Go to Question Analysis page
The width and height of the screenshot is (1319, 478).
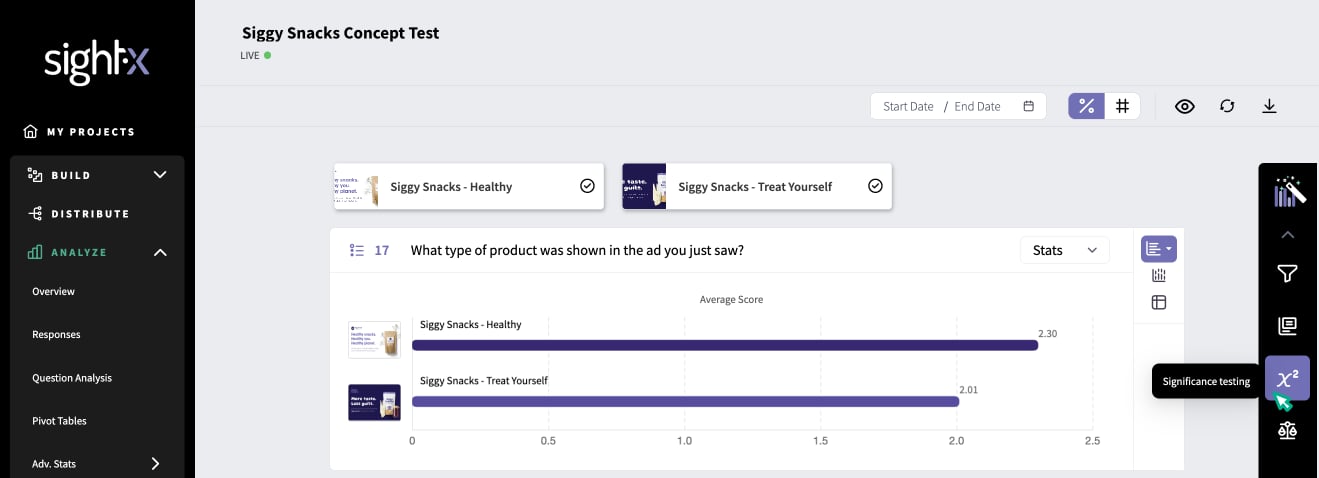pyautogui.click(x=72, y=378)
